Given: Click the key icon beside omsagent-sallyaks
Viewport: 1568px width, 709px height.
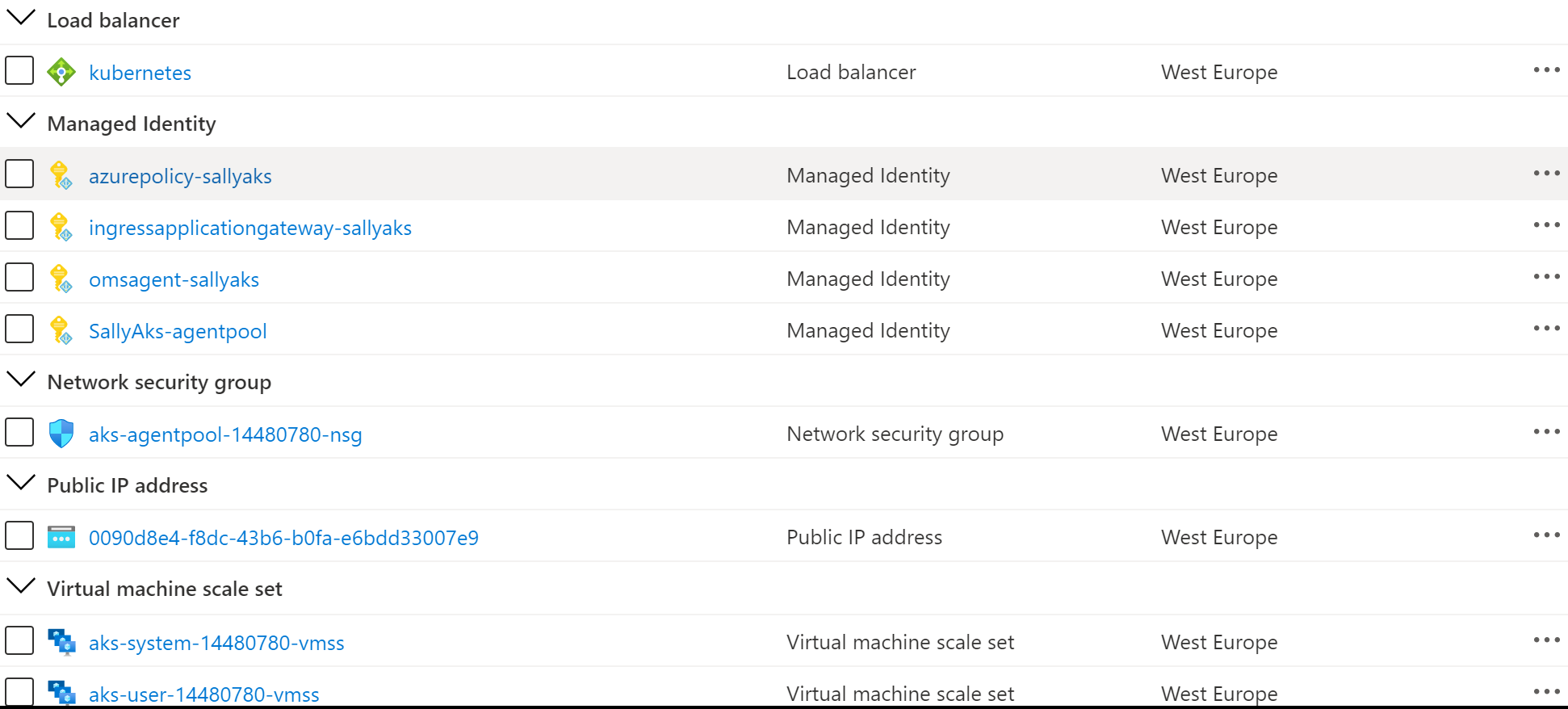Looking at the screenshot, I should pos(61,279).
